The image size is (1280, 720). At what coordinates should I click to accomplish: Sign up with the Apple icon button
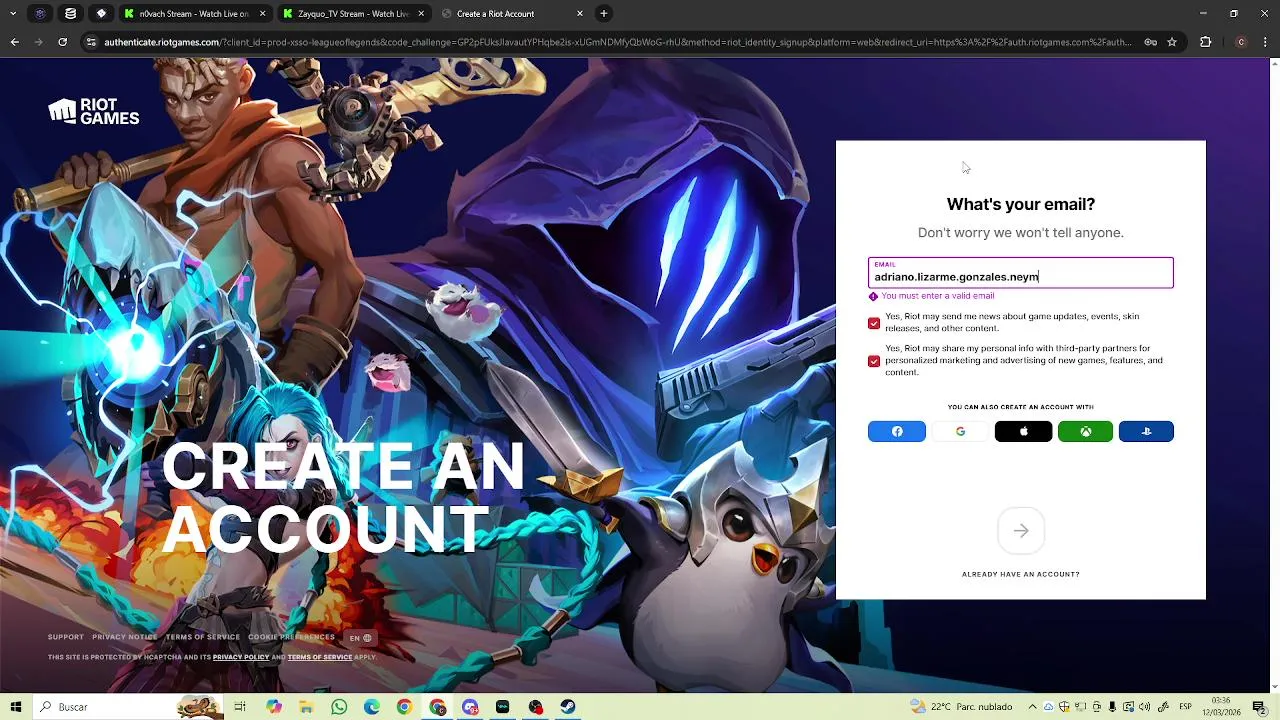point(1023,431)
